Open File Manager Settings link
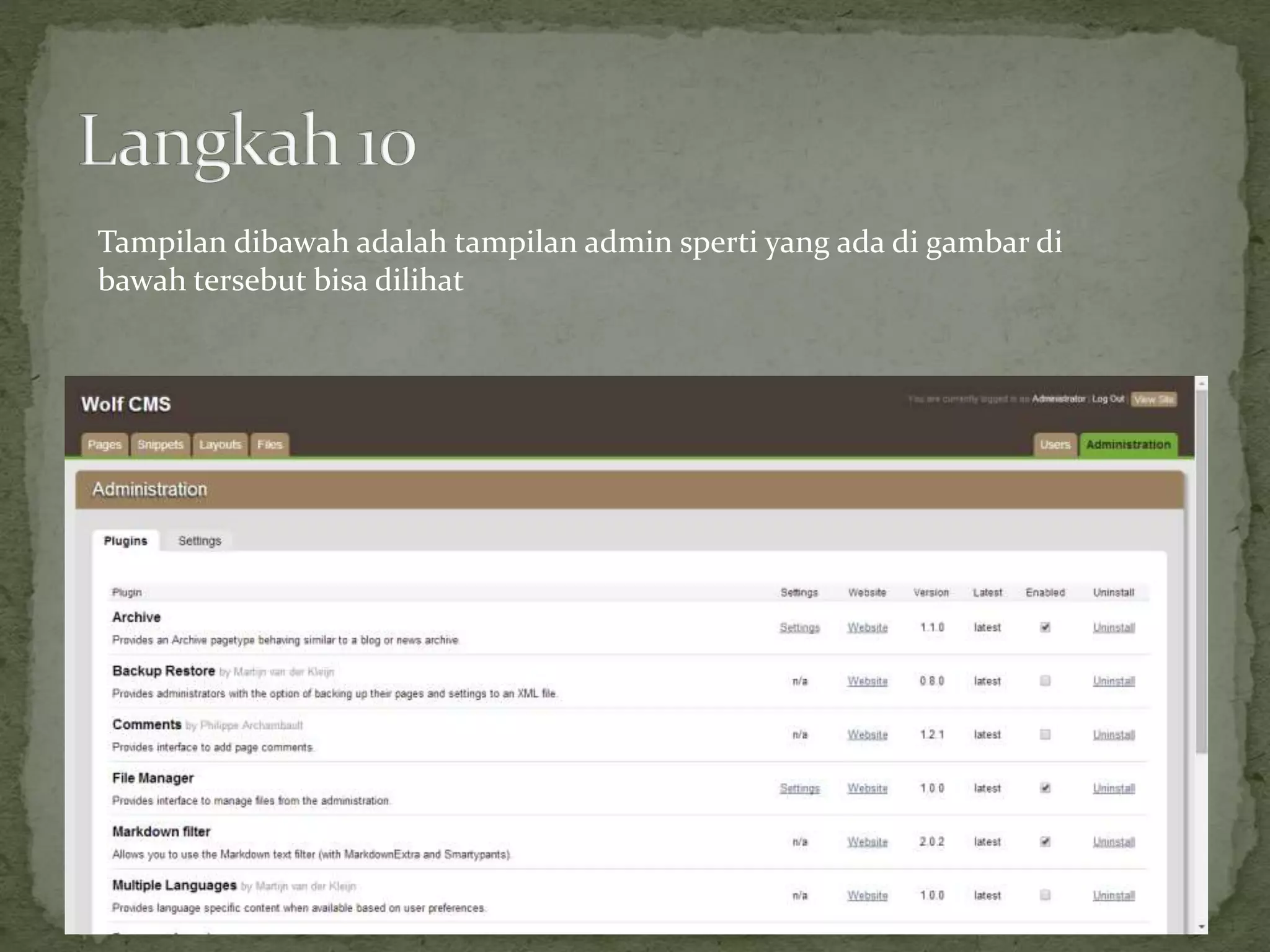Viewport: 1270px width, 952px height. (x=800, y=788)
